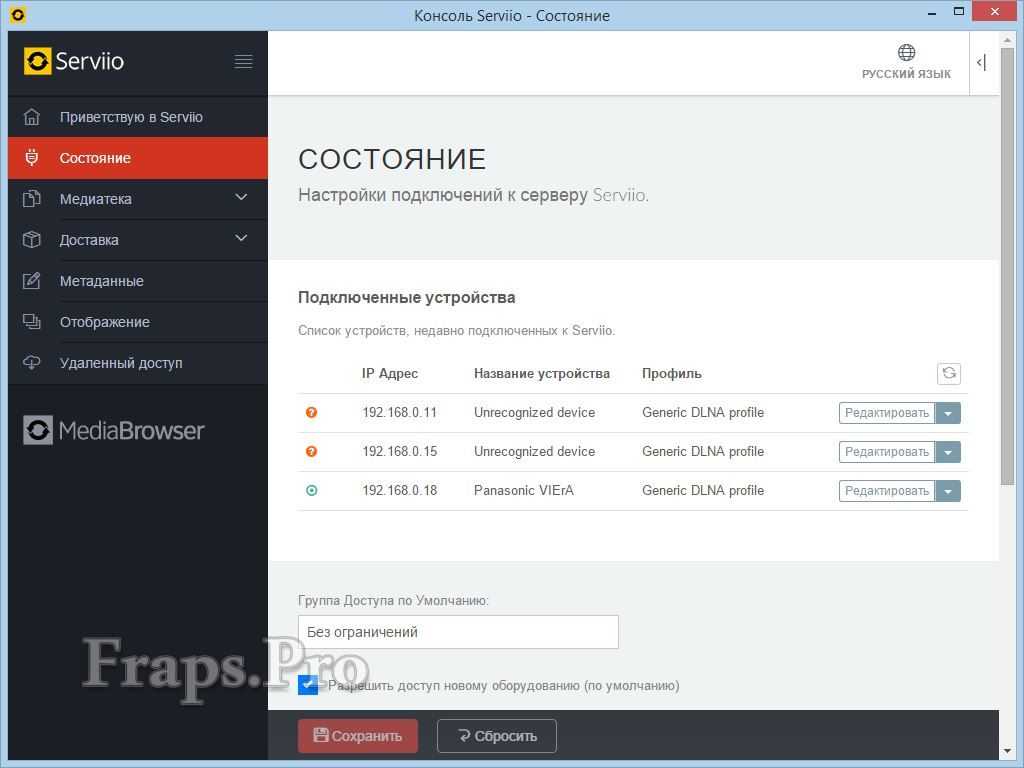Click Редактировать for device 192.168.0.11

point(887,413)
